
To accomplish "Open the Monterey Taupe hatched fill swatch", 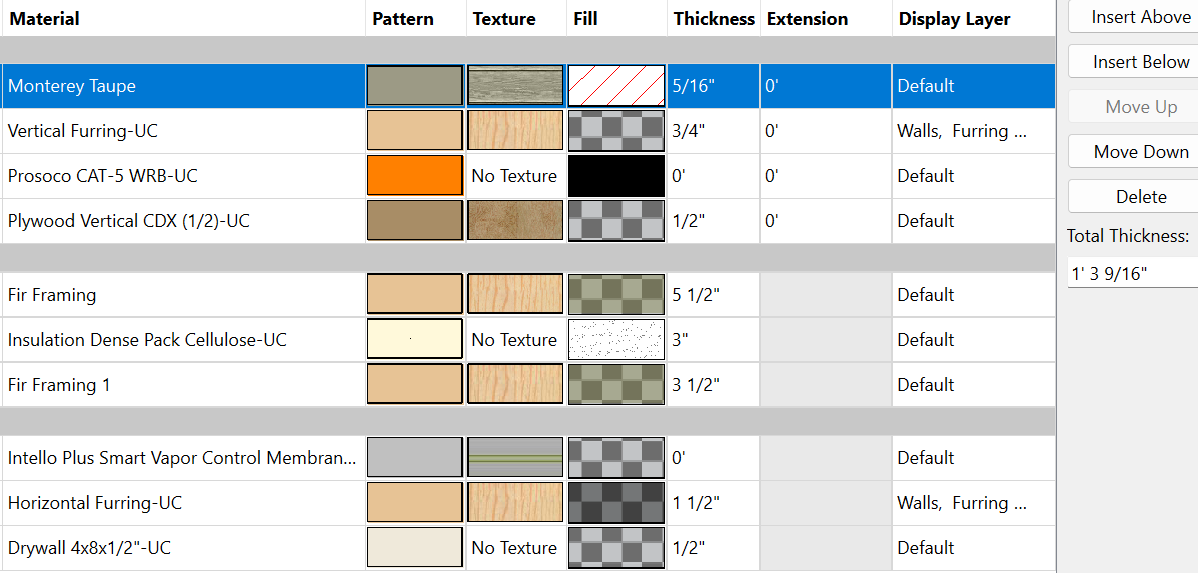I will [x=616, y=86].
